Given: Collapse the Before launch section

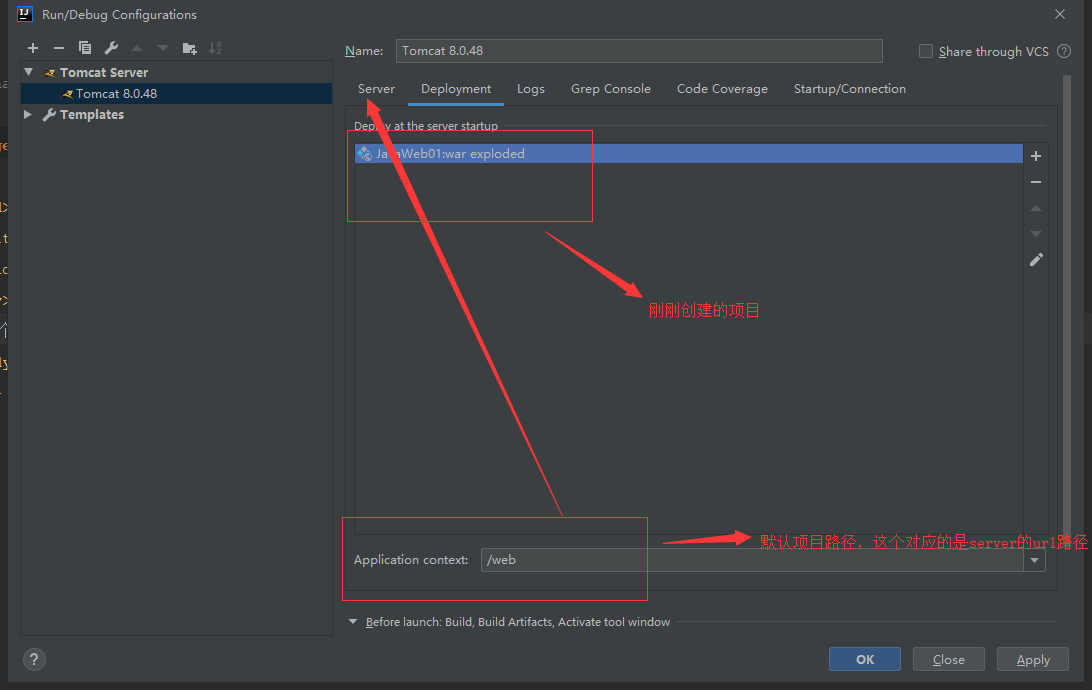Looking at the screenshot, I should pyautogui.click(x=353, y=622).
